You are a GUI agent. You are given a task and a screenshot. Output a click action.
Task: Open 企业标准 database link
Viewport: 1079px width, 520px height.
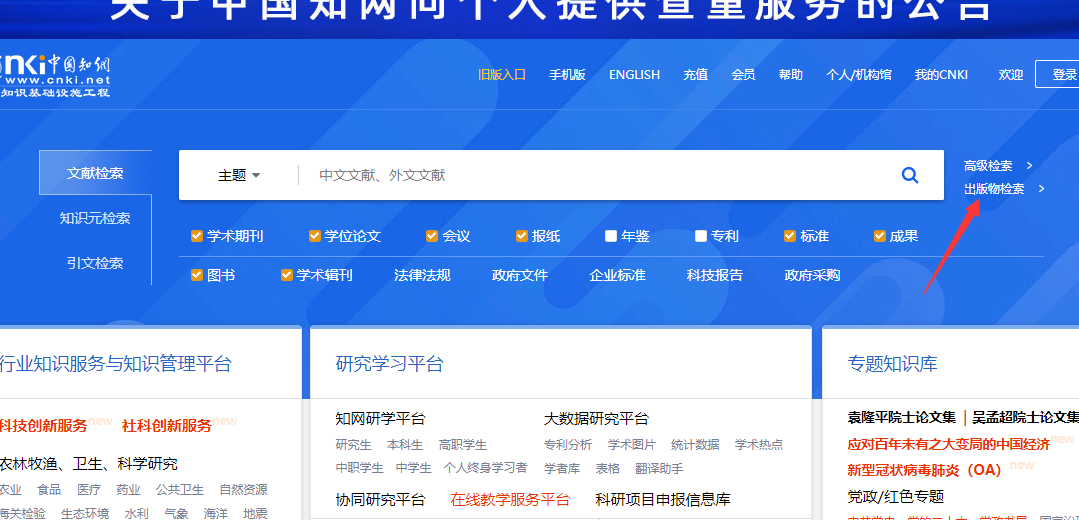click(x=617, y=276)
